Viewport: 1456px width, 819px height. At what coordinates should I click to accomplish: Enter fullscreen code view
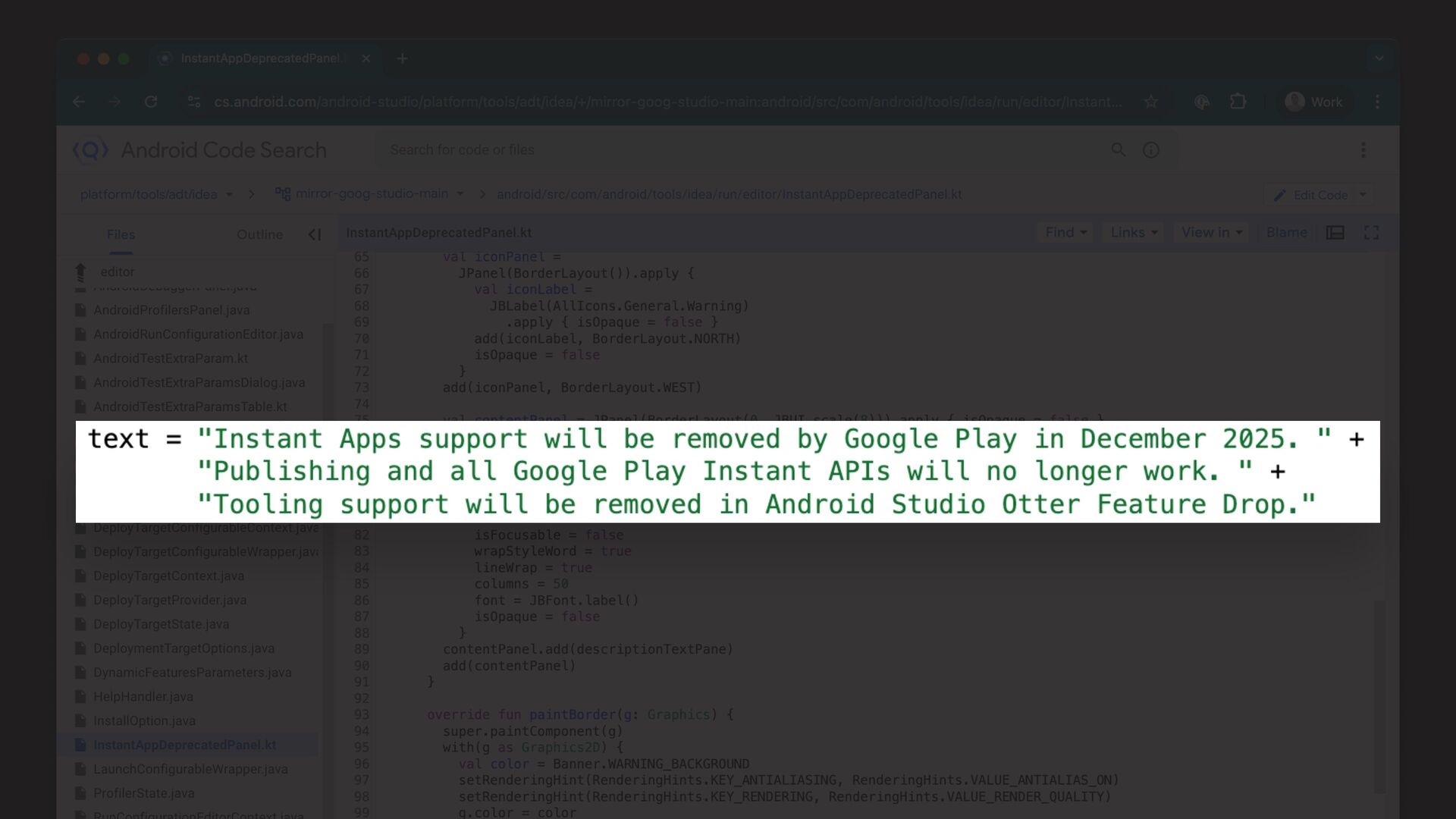point(1371,233)
